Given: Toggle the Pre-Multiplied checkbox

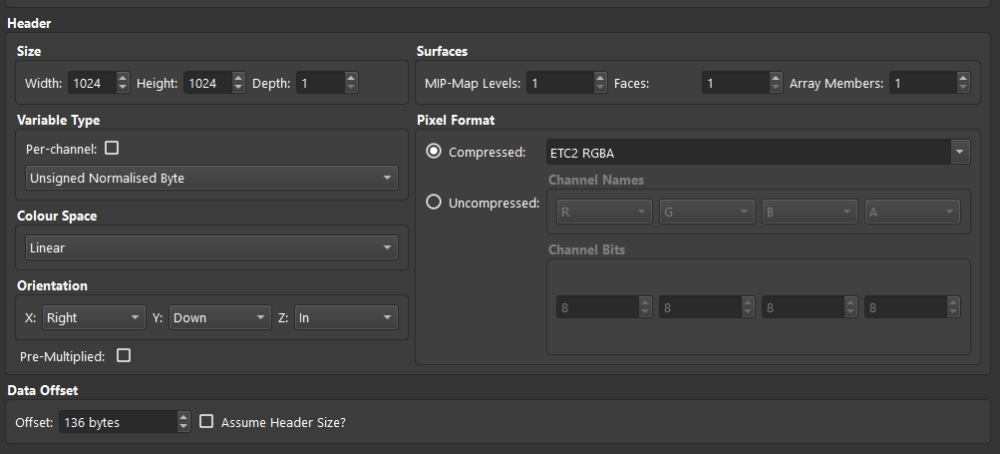Looking at the screenshot, I should [x=124, y=355].
